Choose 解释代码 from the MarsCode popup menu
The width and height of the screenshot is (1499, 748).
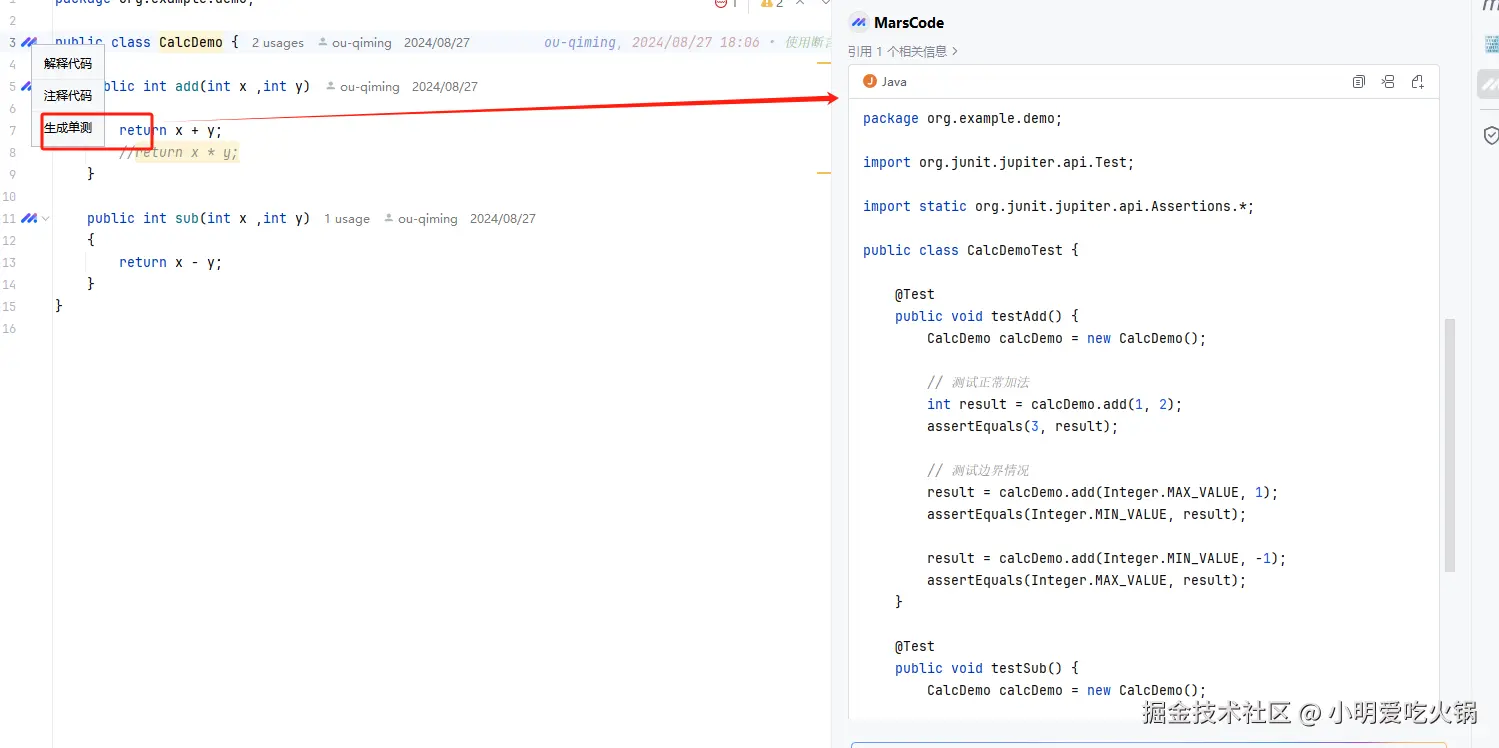click(68, 64)
